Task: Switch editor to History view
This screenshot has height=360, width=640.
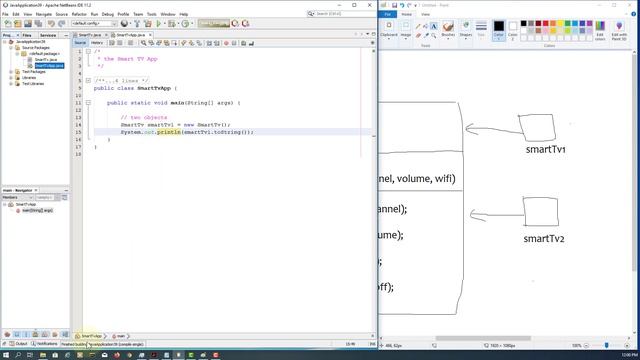Action: (x=97, y=43)
